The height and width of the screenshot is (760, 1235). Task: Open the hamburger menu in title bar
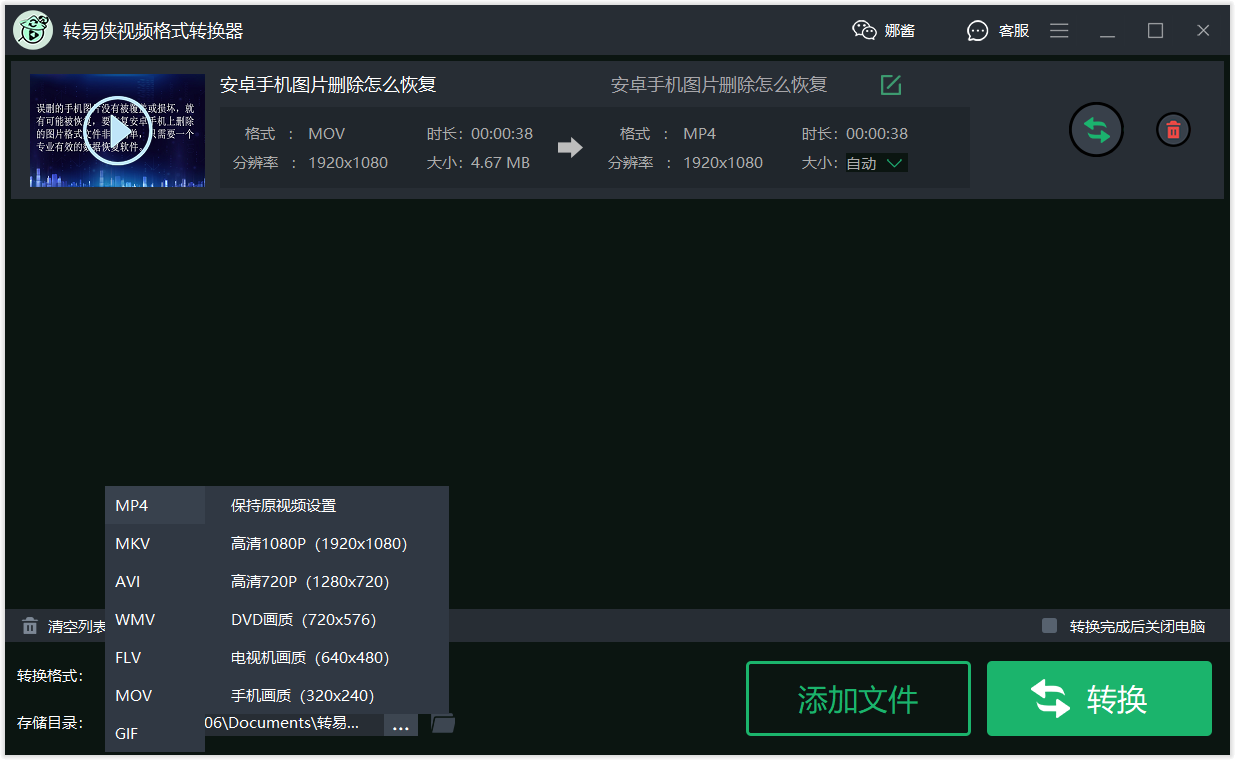1059,30
